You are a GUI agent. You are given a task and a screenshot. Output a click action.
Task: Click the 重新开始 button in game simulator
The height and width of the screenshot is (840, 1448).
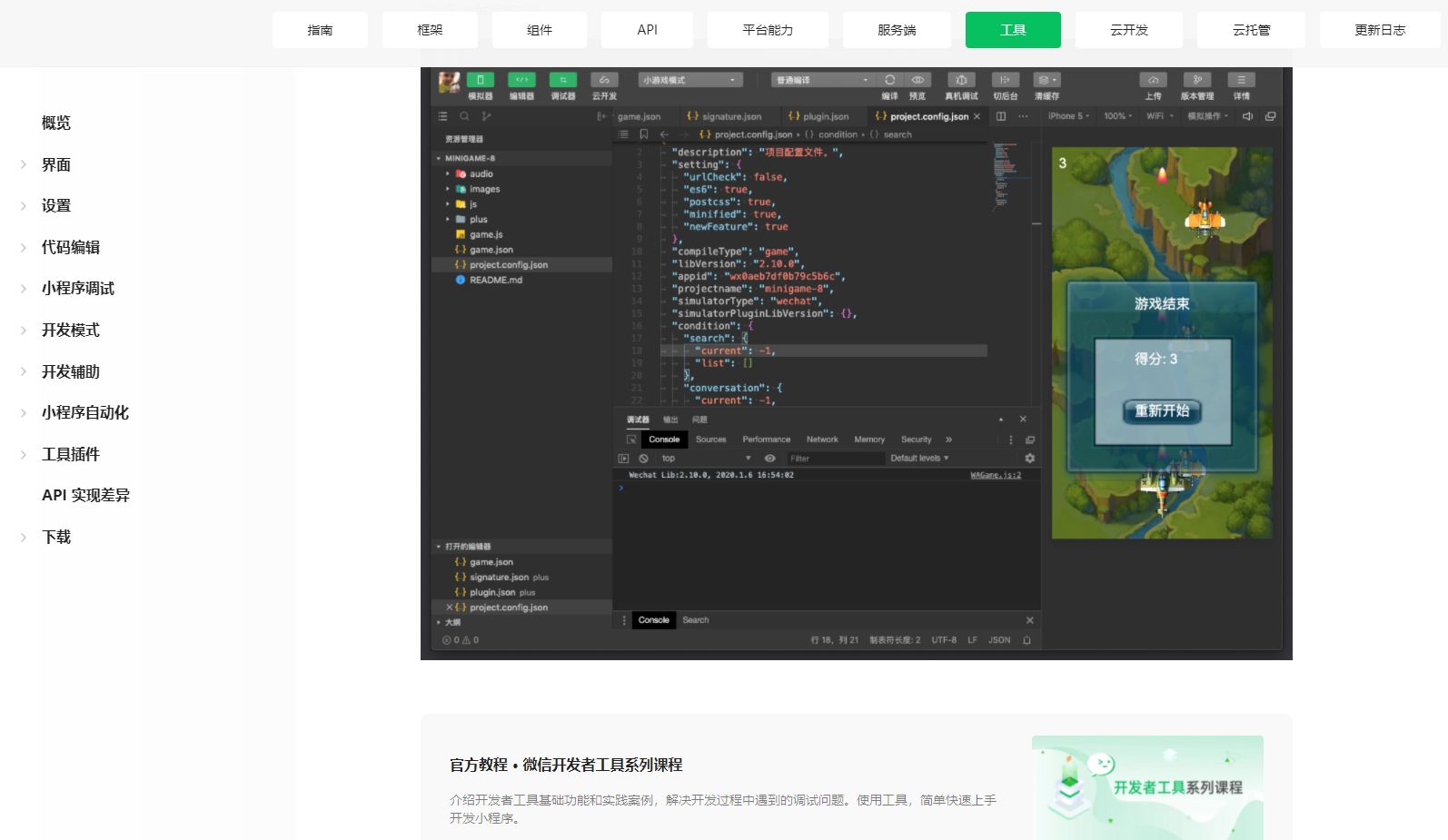click(1162, 410)
